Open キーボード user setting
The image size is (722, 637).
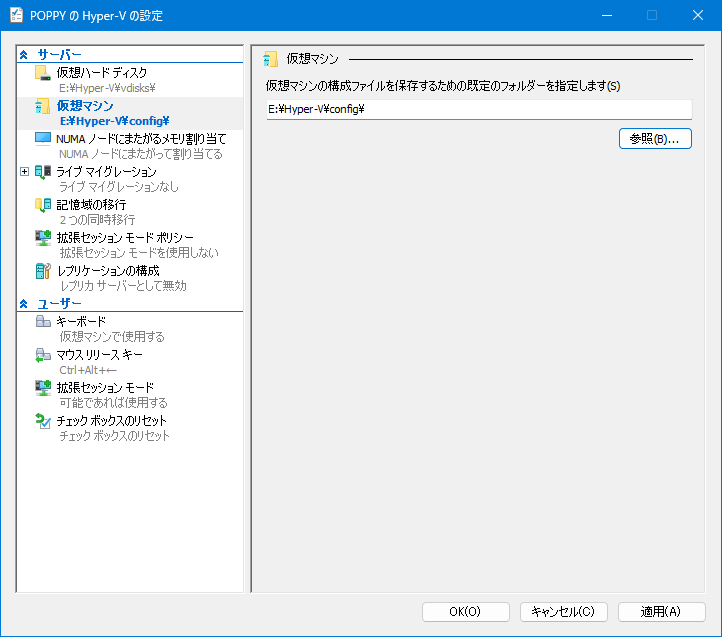(x=81, y=321)
